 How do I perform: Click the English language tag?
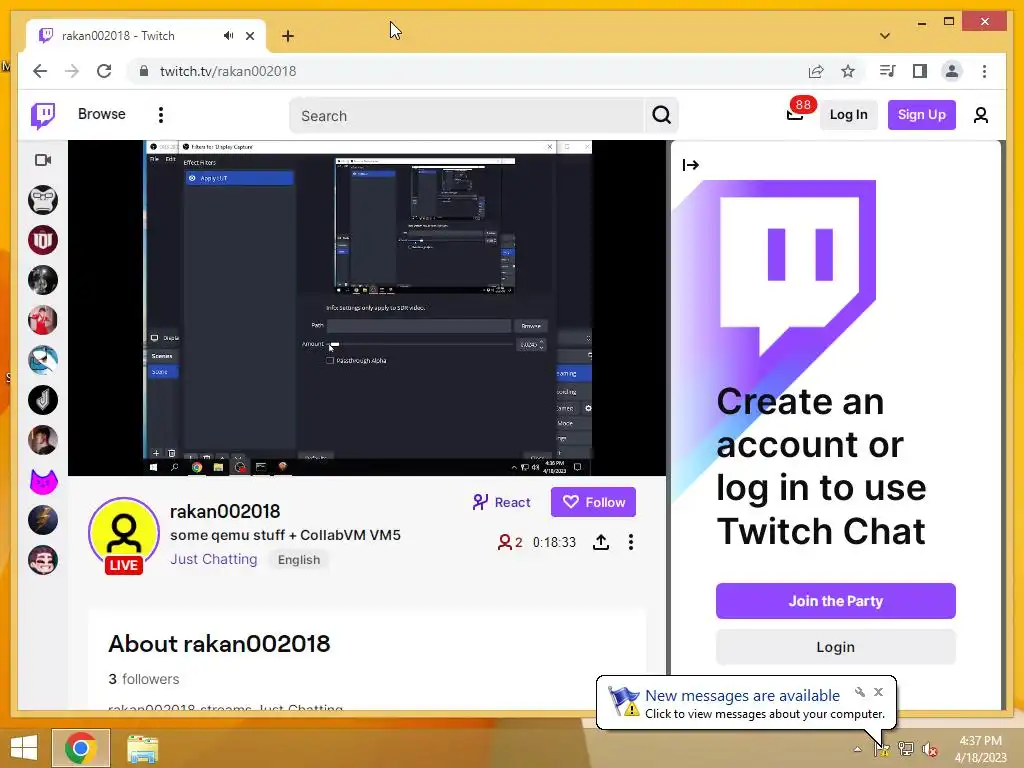tap(298, 560)
